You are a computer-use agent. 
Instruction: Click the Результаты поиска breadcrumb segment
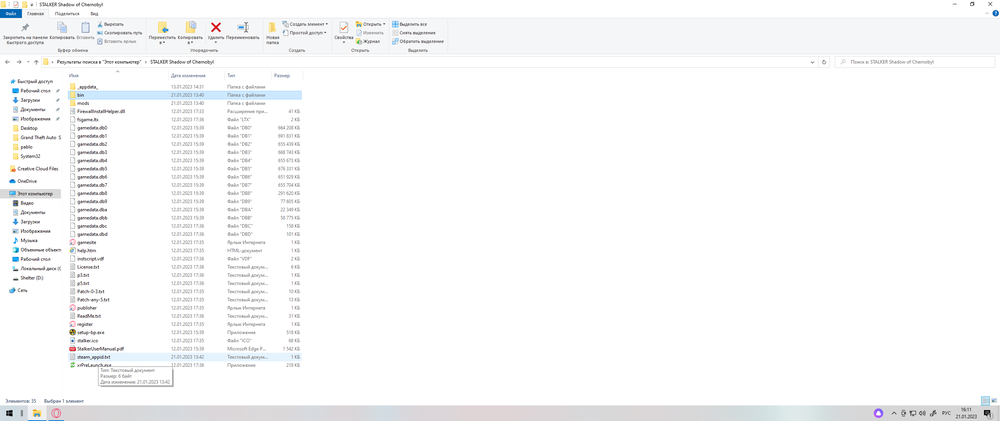pos(99,62)
